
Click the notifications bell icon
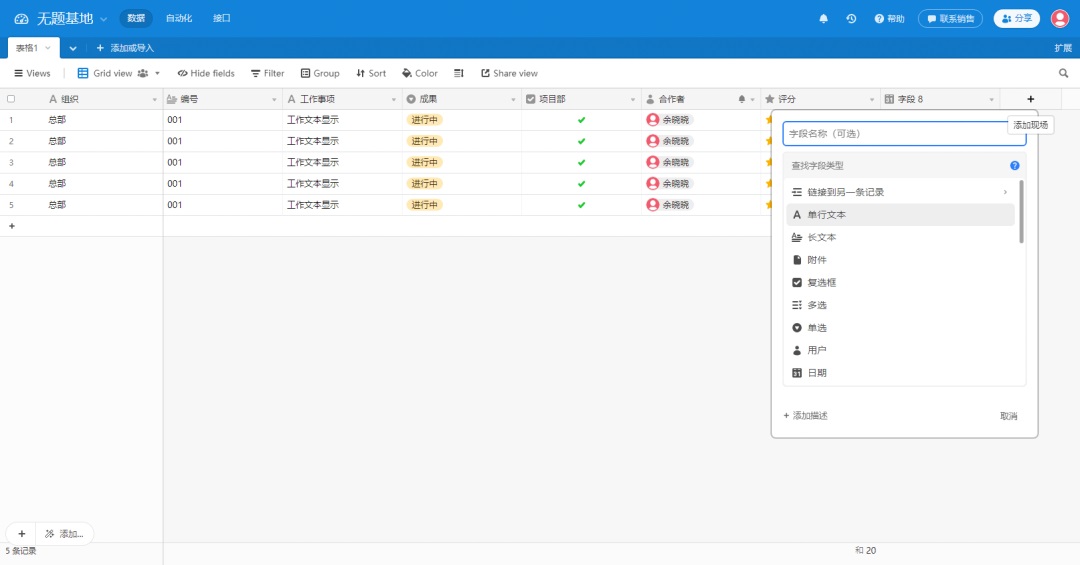(824, 19)
